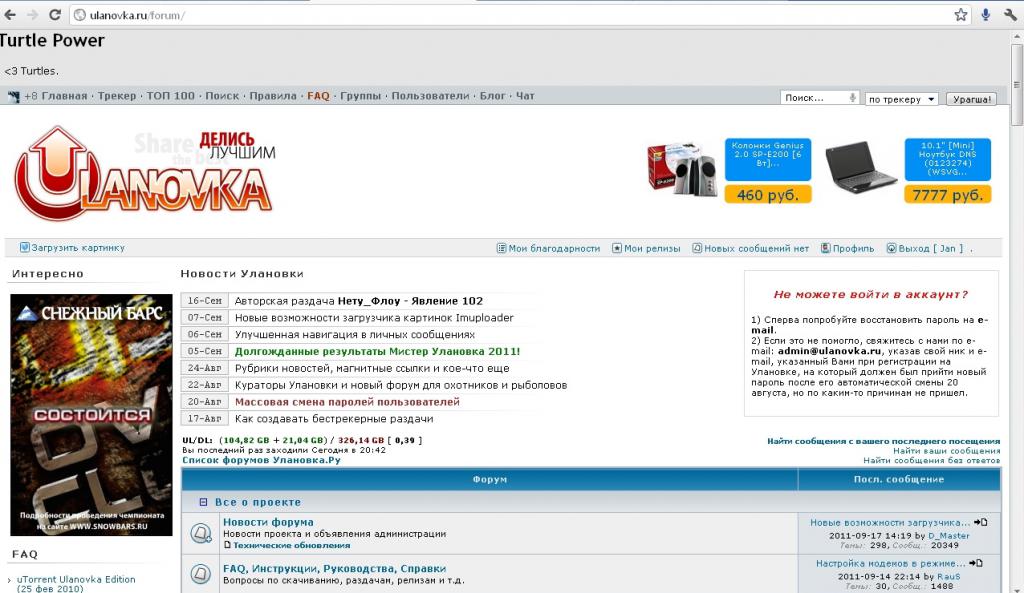Click the pin icon left of +8
The width and height of the screenshot is (1024, 593).
(x=14, y=97)
